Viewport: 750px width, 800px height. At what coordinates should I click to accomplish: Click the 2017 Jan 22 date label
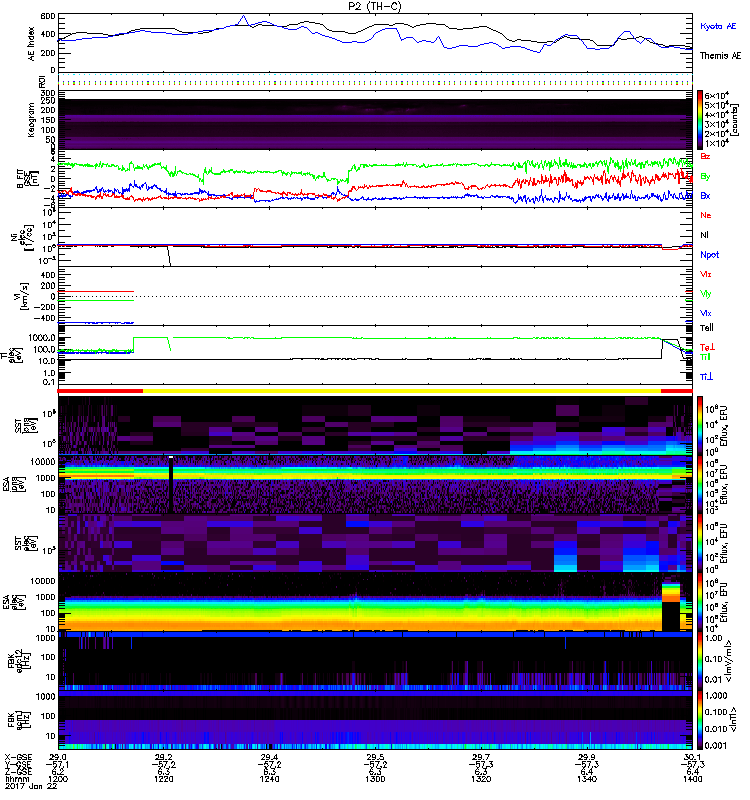(x=31, y=786)
